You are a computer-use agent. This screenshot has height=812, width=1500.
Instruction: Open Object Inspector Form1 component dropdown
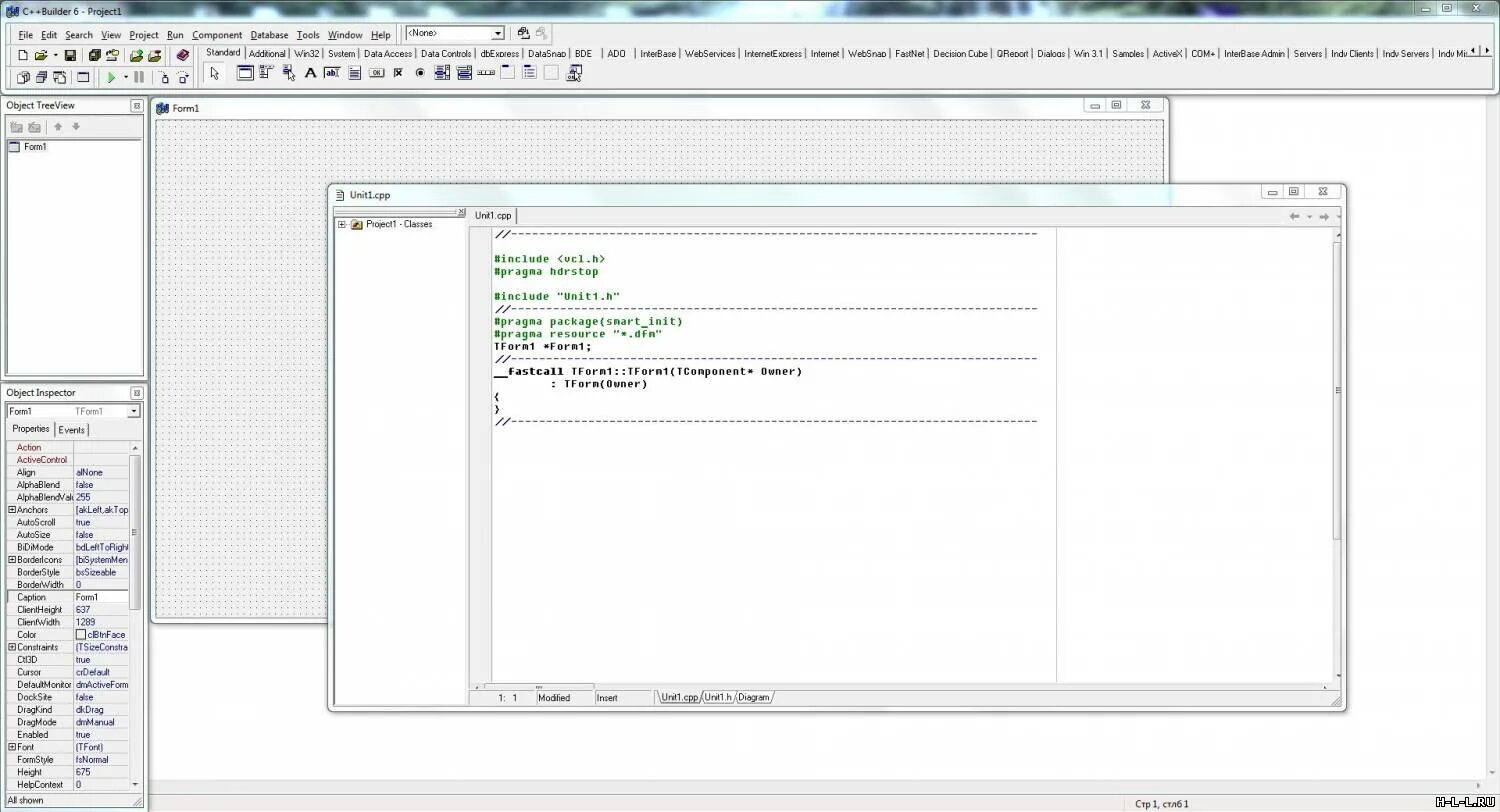pos(133,411)
